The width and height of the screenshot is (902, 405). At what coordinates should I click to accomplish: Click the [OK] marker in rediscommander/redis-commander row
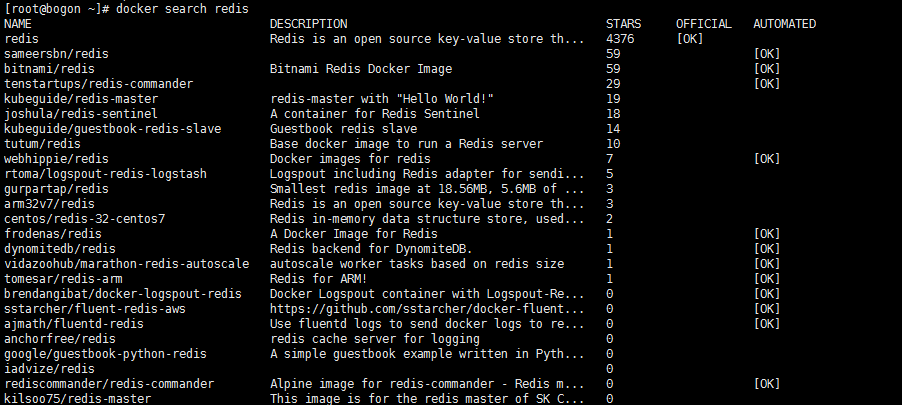767,383
